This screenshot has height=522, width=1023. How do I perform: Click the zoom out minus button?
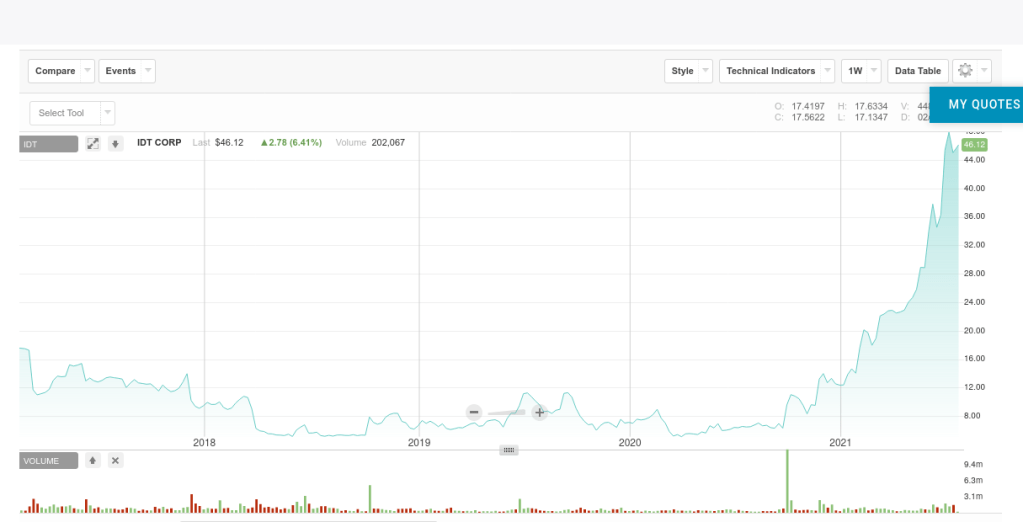[x=474, y=412]
